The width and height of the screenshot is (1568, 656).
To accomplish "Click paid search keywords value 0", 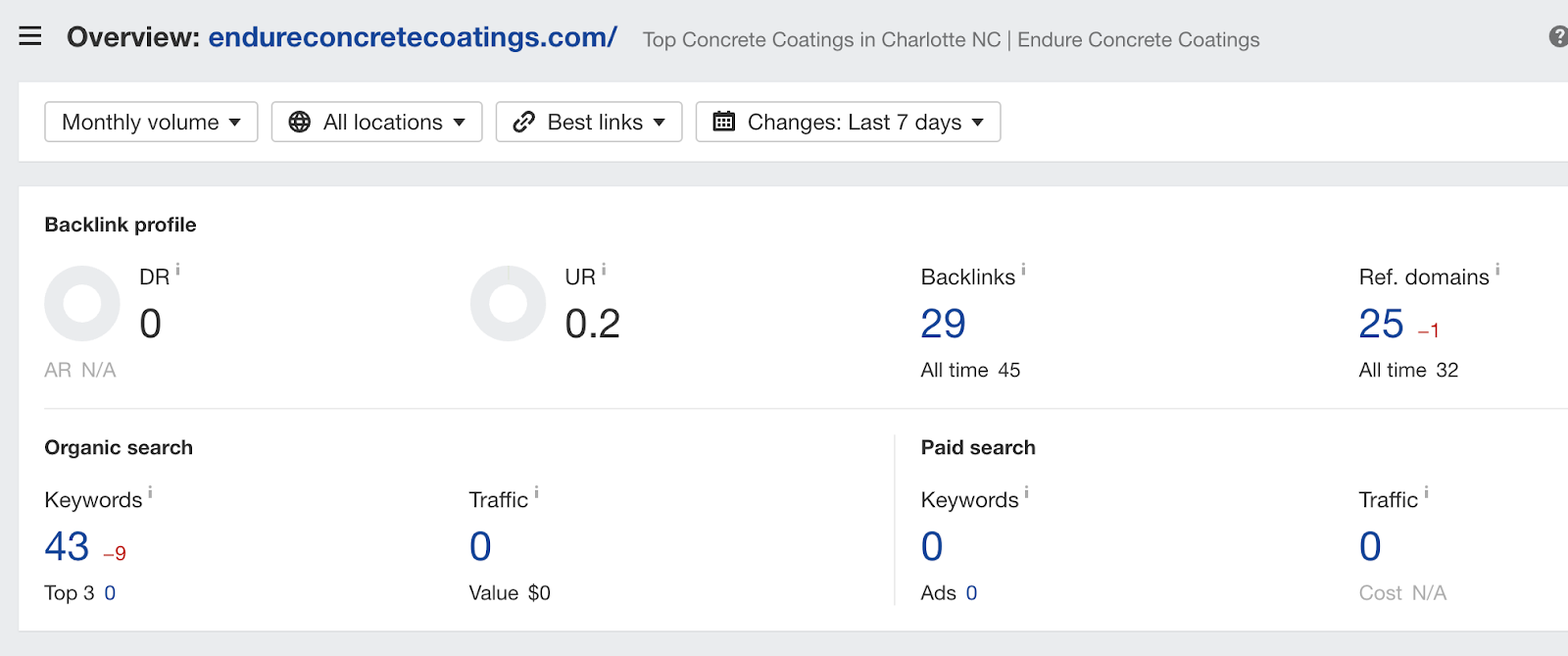I will [x=932, y=546].
